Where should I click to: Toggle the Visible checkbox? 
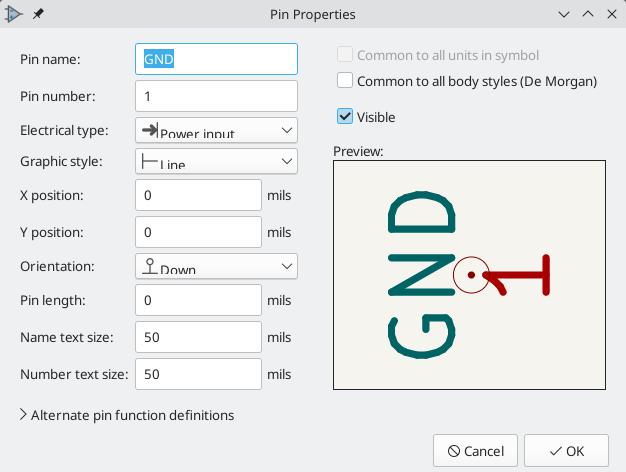(x=345, y=117)
